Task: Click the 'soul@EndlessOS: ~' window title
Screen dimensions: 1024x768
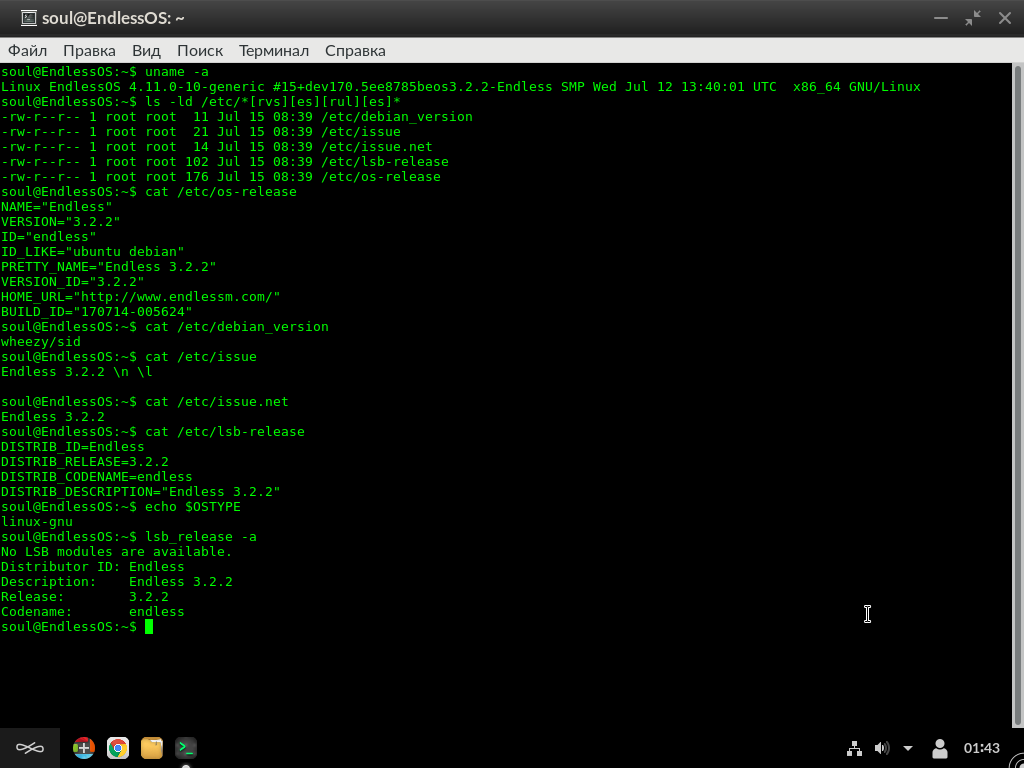Action: [x=114, y=18]
